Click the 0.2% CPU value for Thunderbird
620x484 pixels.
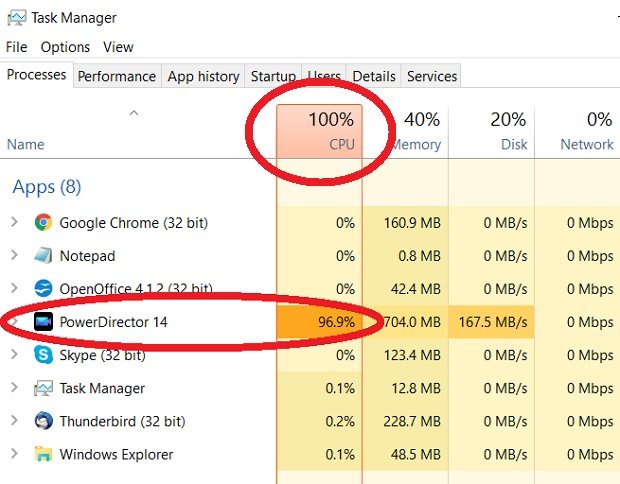pos(340,421)
